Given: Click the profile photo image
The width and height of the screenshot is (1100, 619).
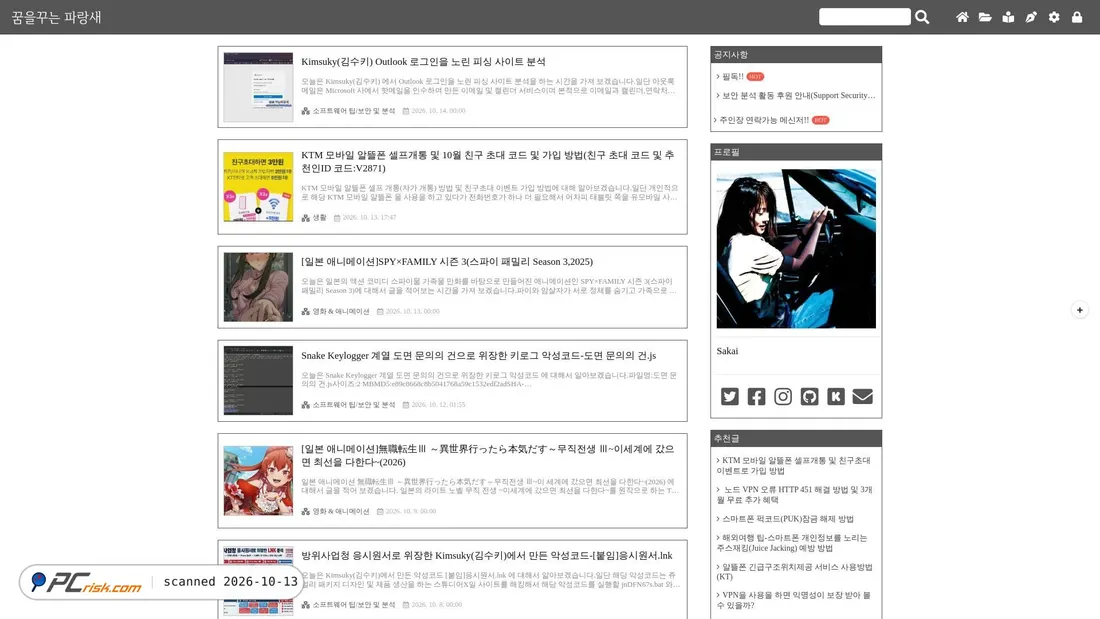Looking at the screenshot, I should pyautogui.click(x=796, y=248).
